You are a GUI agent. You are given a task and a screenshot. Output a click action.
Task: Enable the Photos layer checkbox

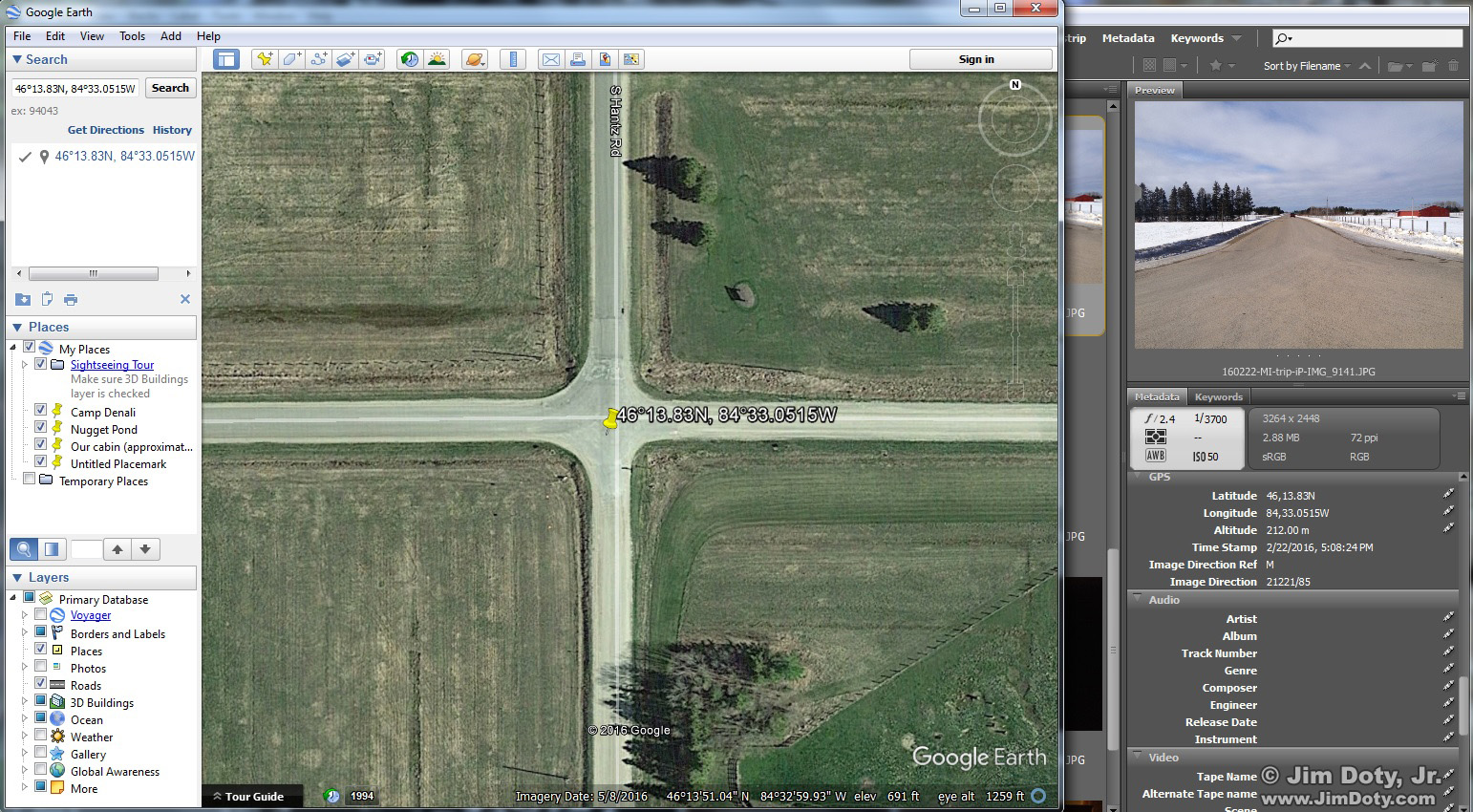tap(40, 667)
